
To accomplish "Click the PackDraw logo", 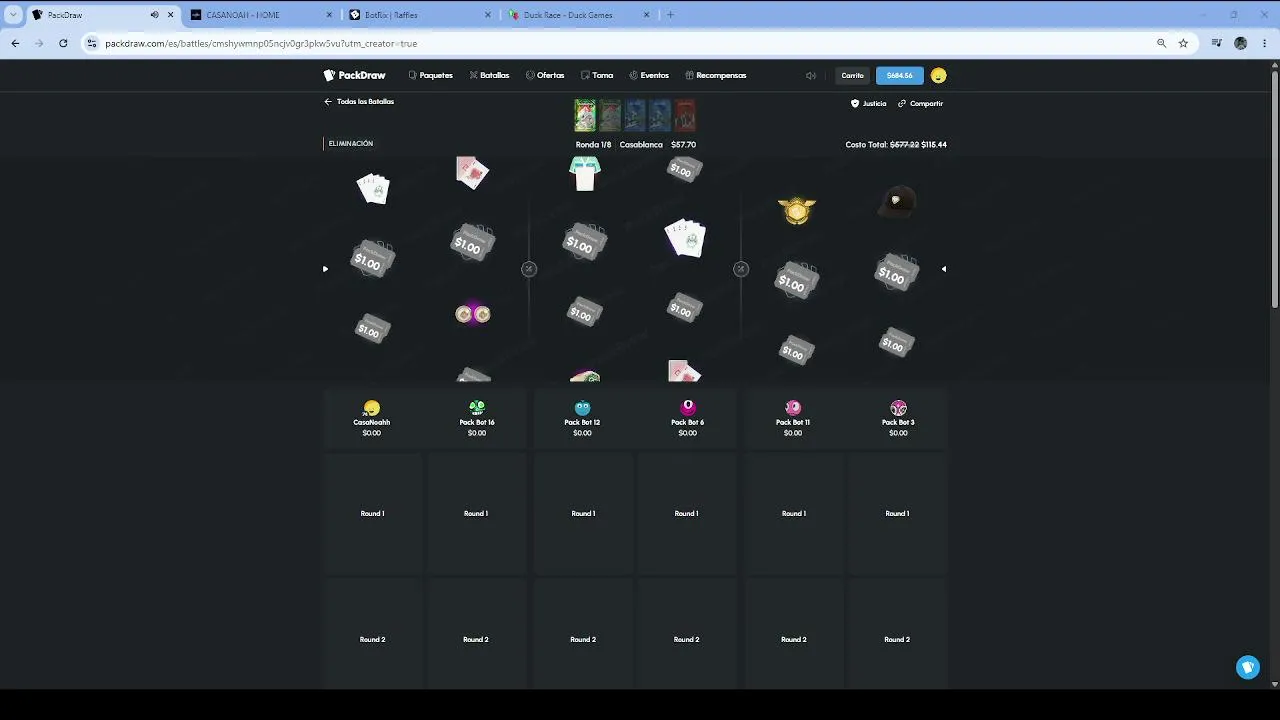I will (x=354, y=75).
